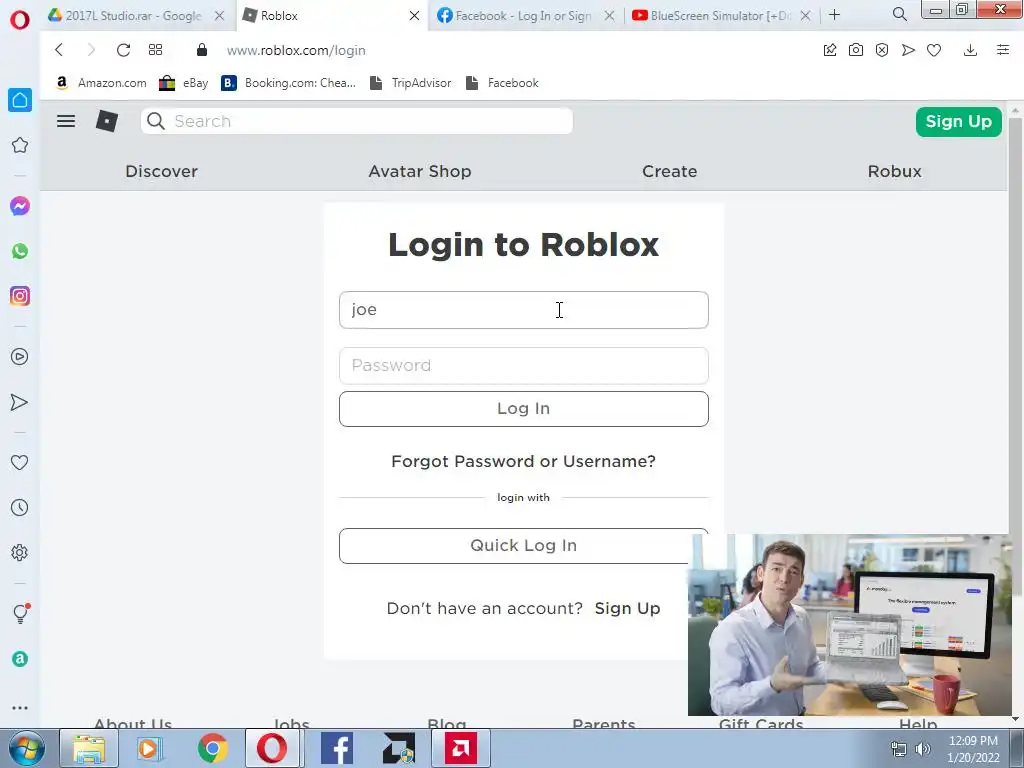Open My Flow sidebar arrow icon
The image size is (1024, 768).
(20, 402)
